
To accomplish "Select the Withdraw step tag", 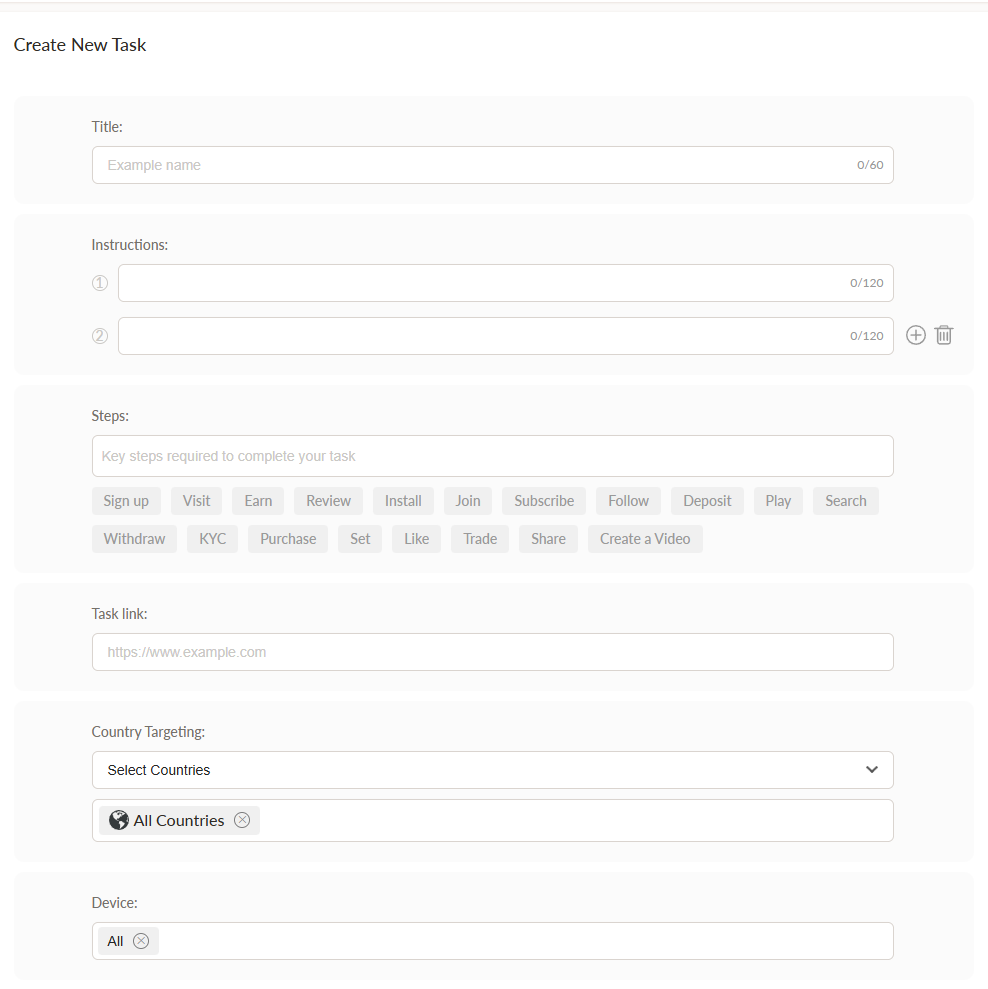I will click(x=134, y=539).
